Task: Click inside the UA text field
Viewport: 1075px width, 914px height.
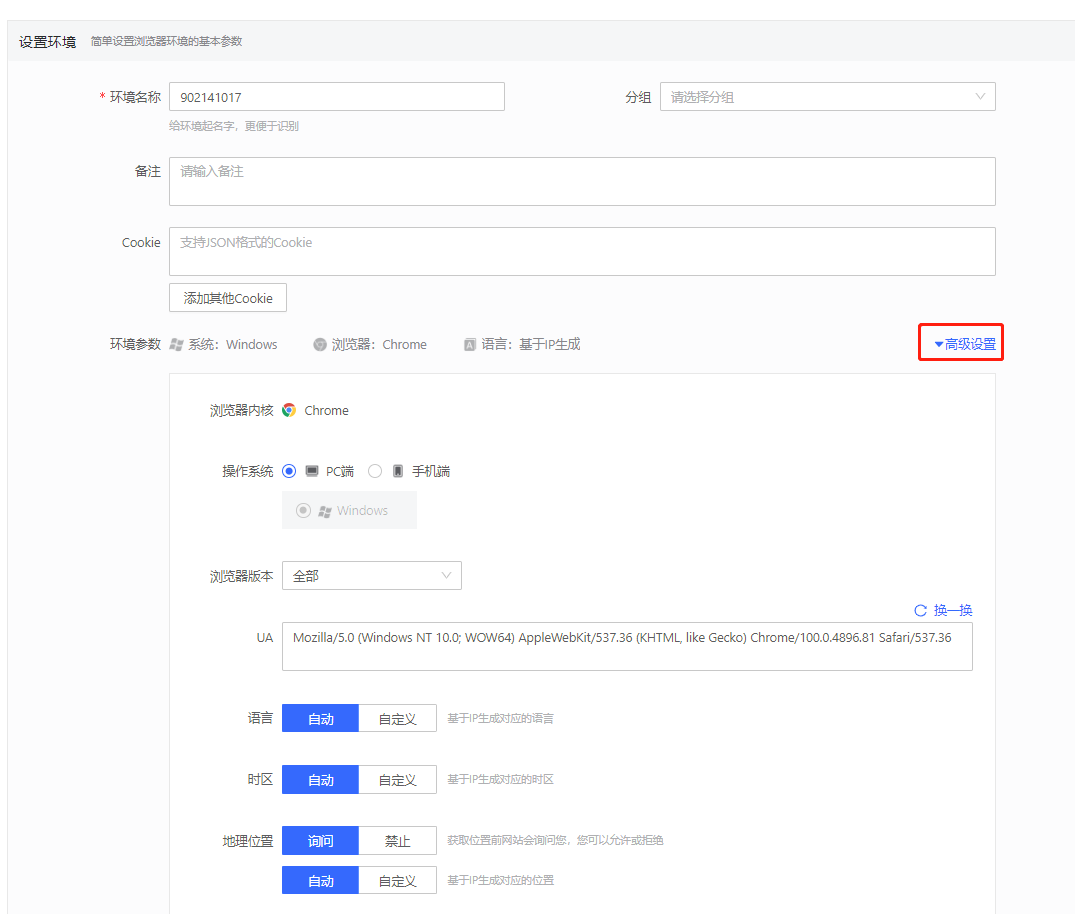Action: pyautogui.click(x=627, y=645)
